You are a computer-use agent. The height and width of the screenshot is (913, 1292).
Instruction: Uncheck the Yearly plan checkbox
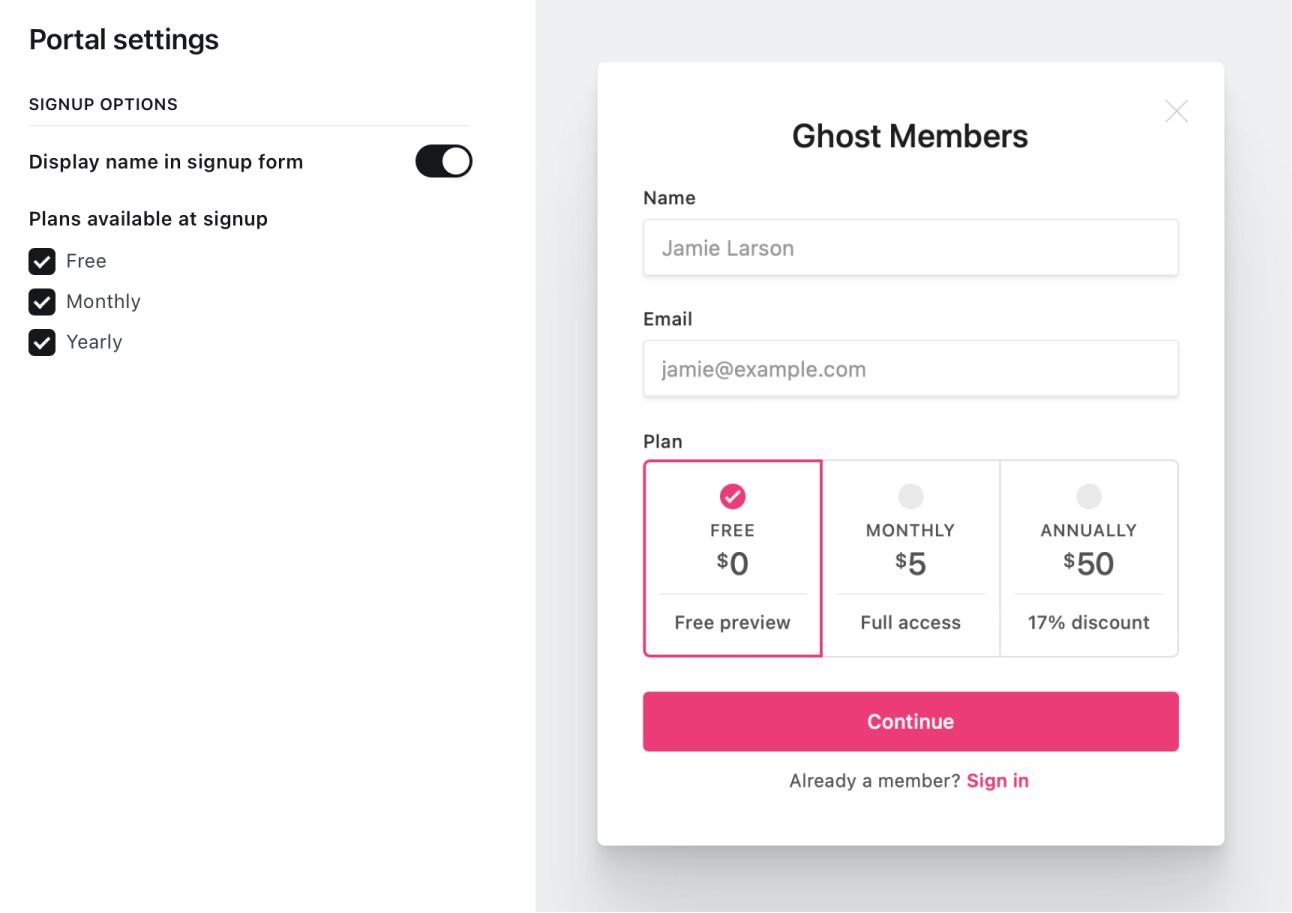[x=42, y=343]
